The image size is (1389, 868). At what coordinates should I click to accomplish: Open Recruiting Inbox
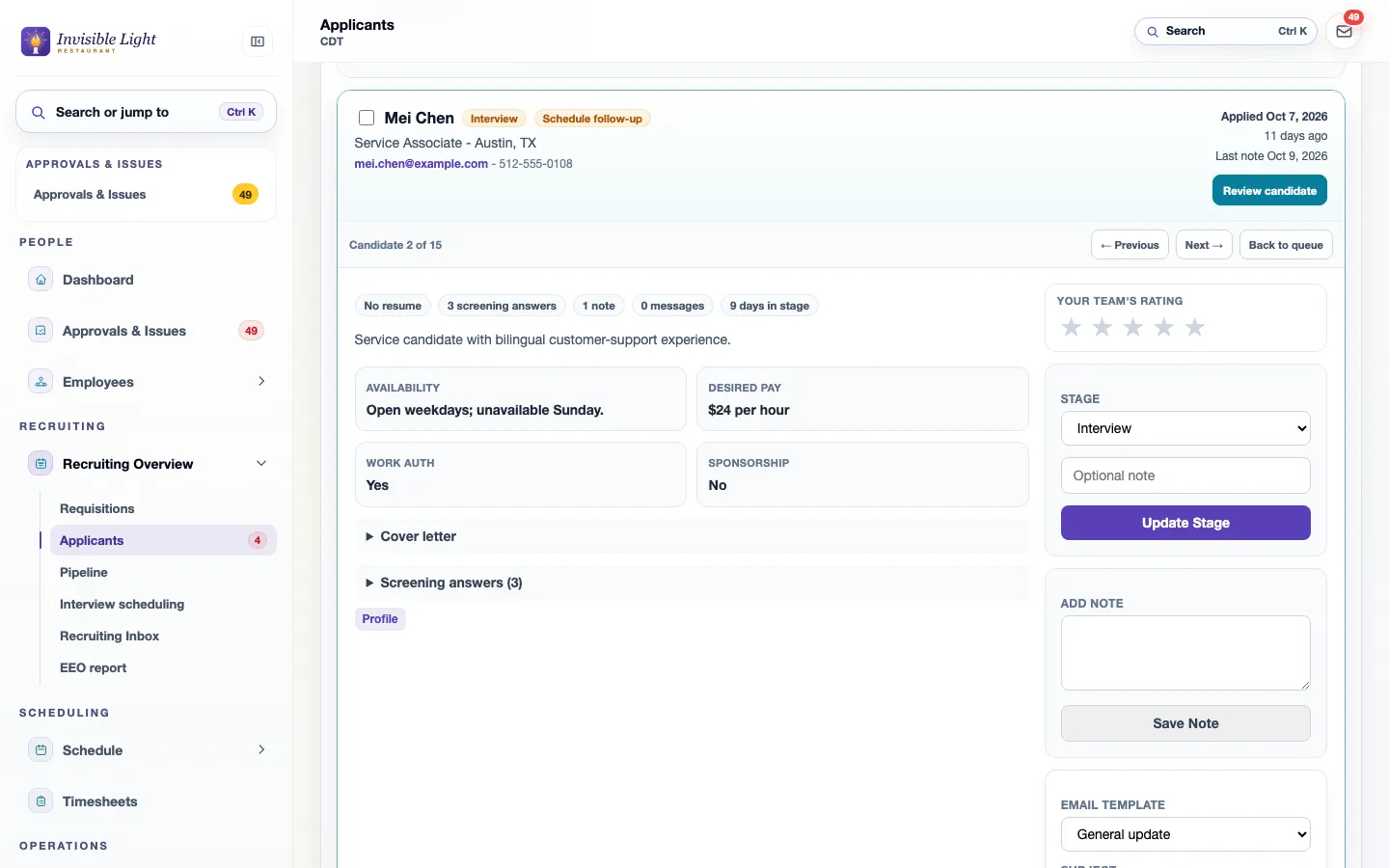(109, 637)
